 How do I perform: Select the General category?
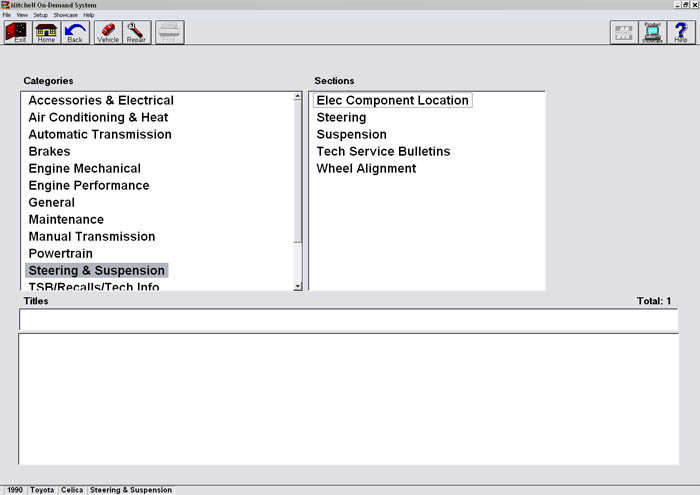tap(52, 202)
